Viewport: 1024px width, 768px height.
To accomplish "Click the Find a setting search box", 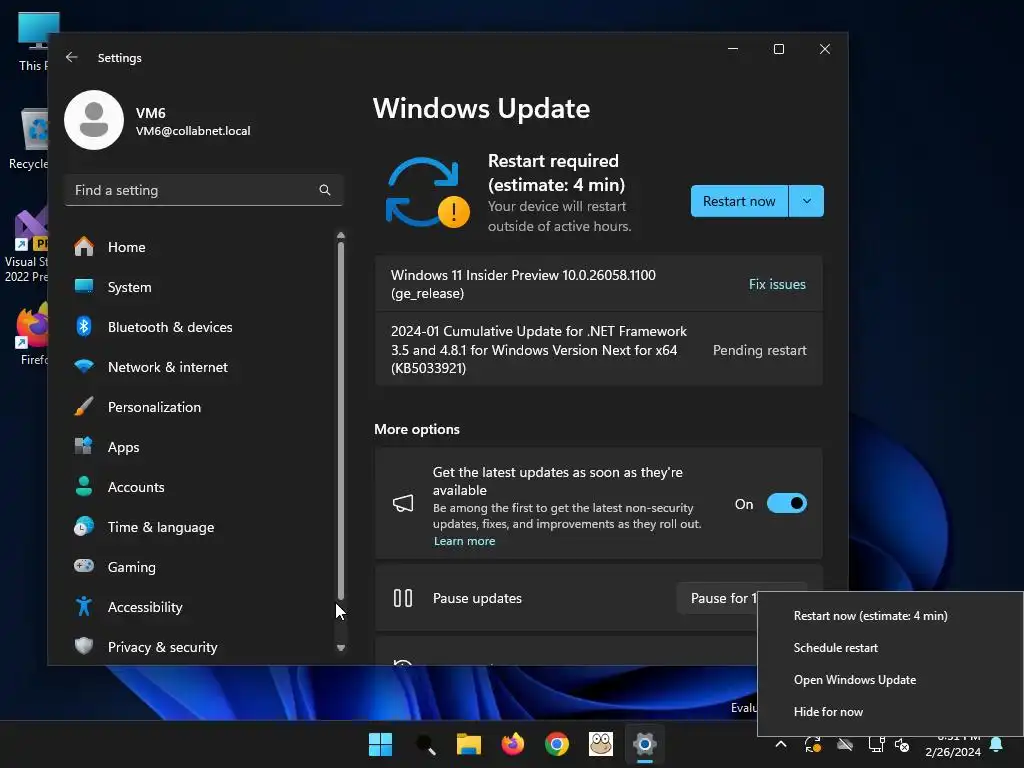I will coord(204,190).
